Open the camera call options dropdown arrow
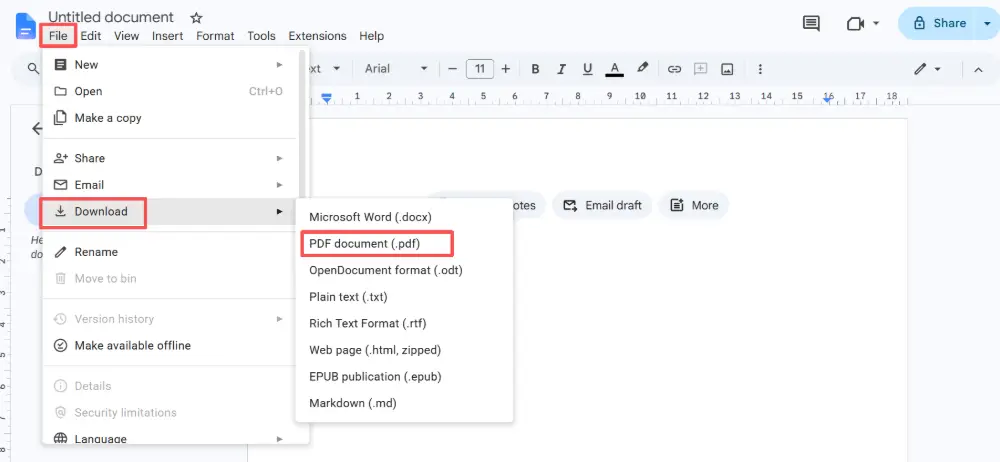 876,24
